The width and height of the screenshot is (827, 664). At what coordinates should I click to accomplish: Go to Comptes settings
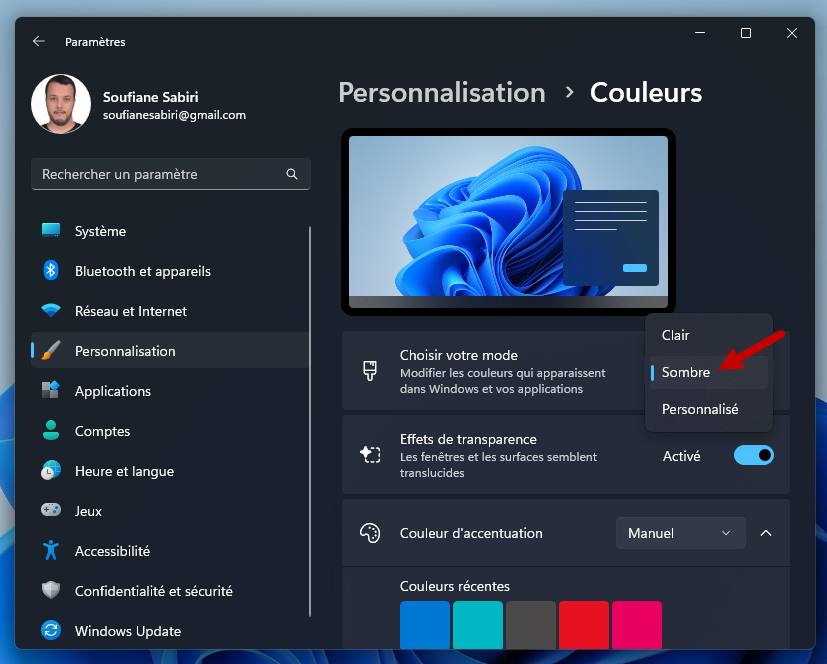(x=170, y=431)
